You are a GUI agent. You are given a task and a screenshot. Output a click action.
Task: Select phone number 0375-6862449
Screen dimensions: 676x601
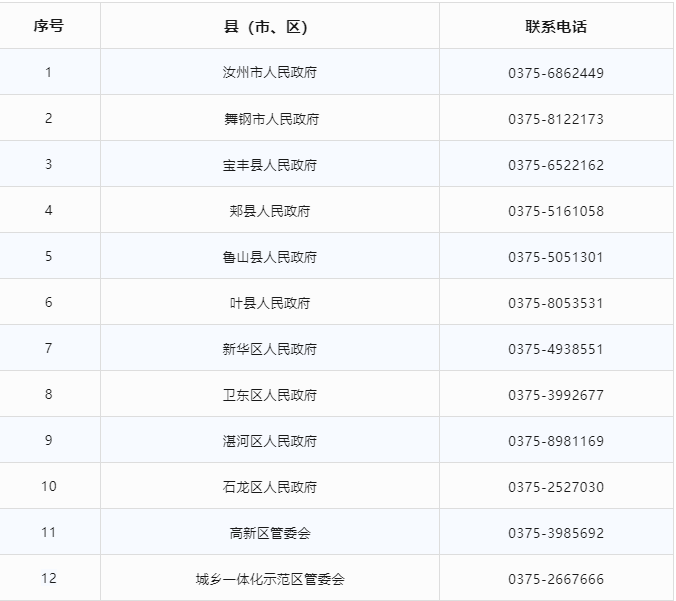pos(556,73)
